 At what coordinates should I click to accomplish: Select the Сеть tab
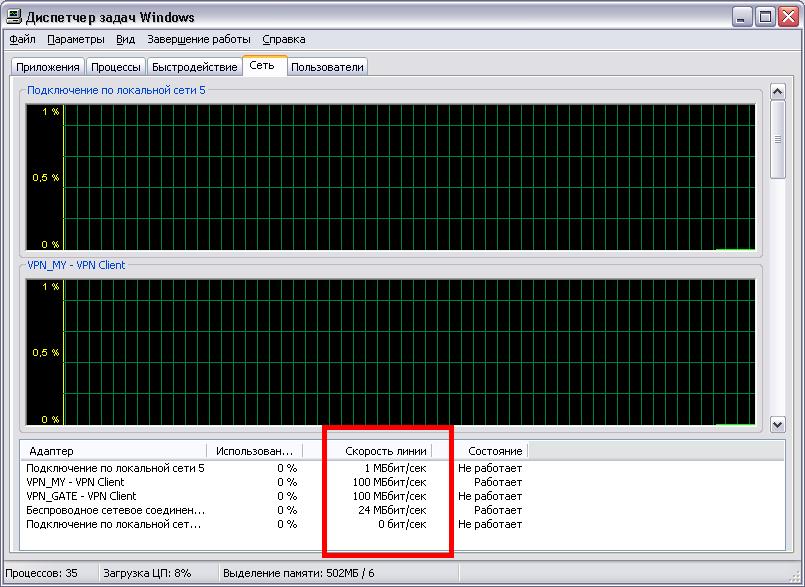tap(264, 66)
